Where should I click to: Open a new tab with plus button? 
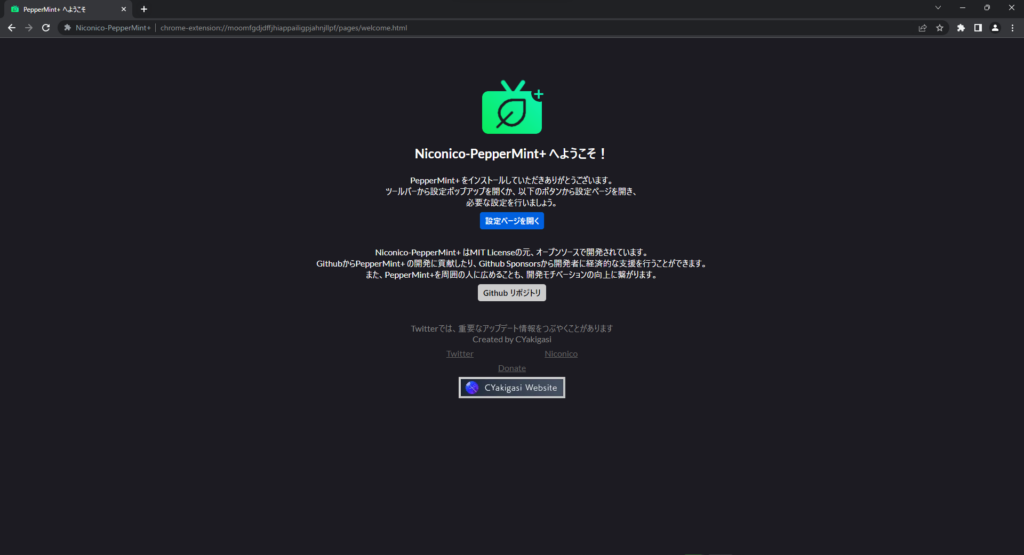click(x=144, y=9)
